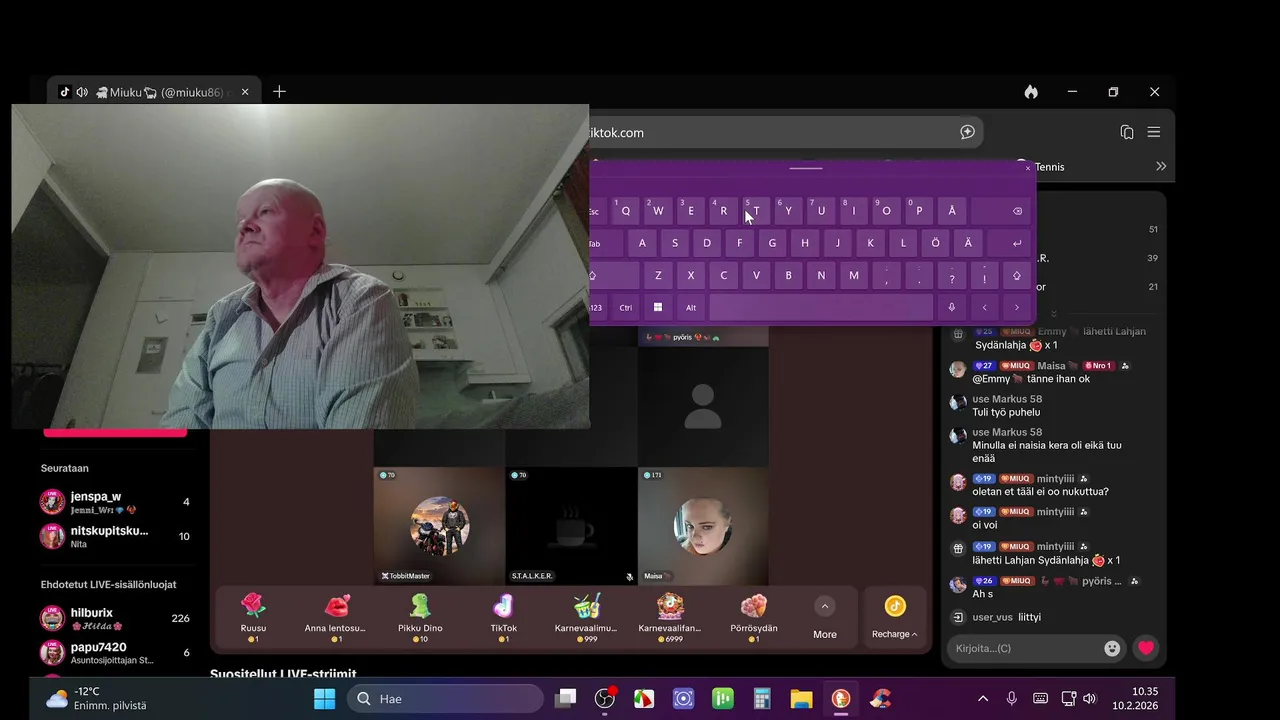Image resolution: width=1280 pixels, height=720 pixels.
Task: Open hilburix suggested LIVE creator
Action: click(x=115, y=618)
